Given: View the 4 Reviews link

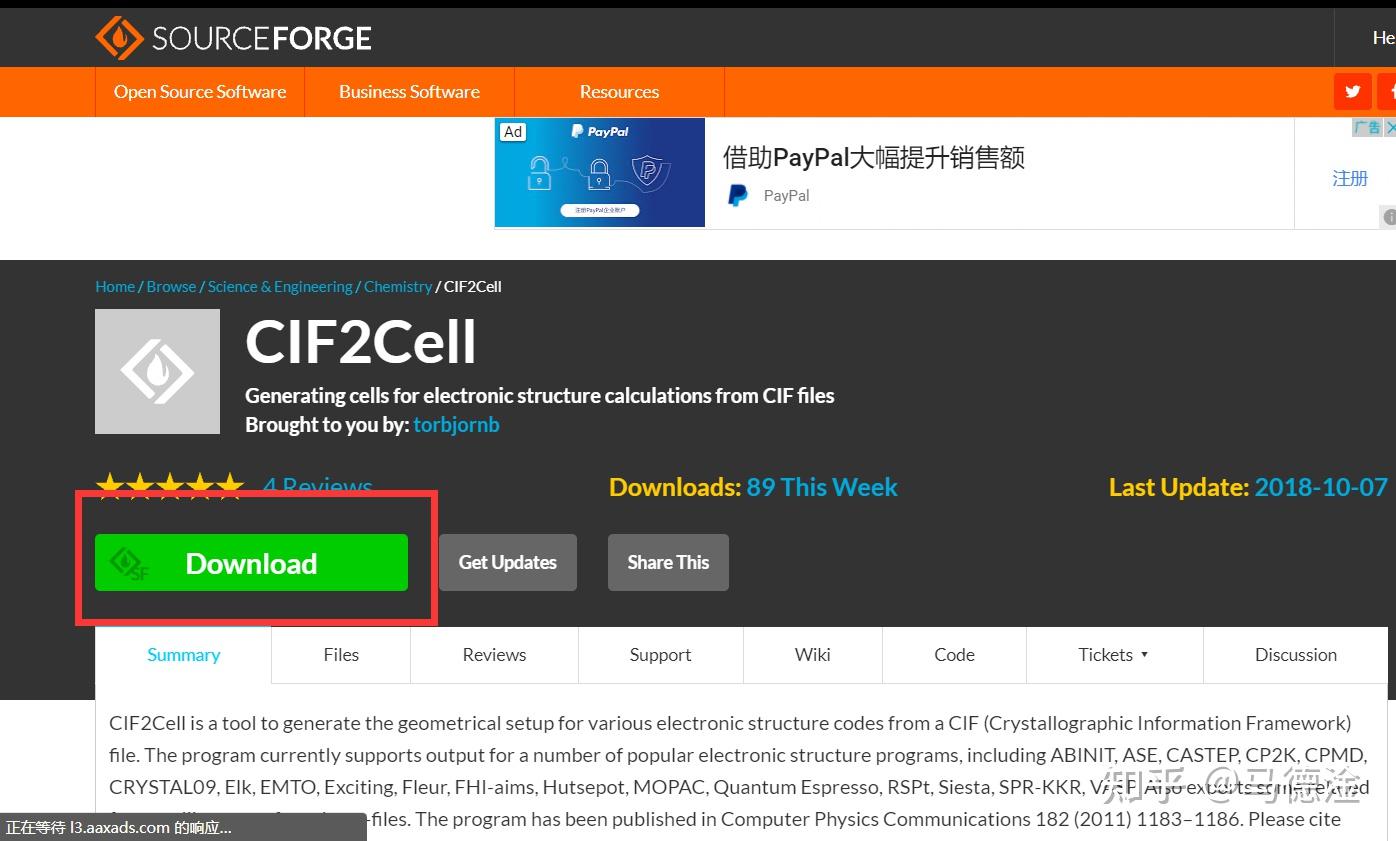Looking at the screenshot, I should [317, 487].
